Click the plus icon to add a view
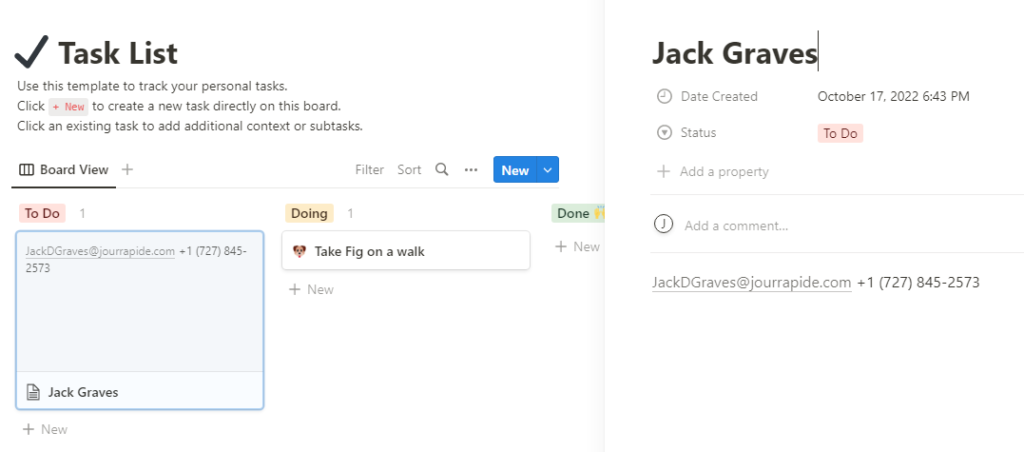The width and height of the screenshot is (1024, 452). 128,170
